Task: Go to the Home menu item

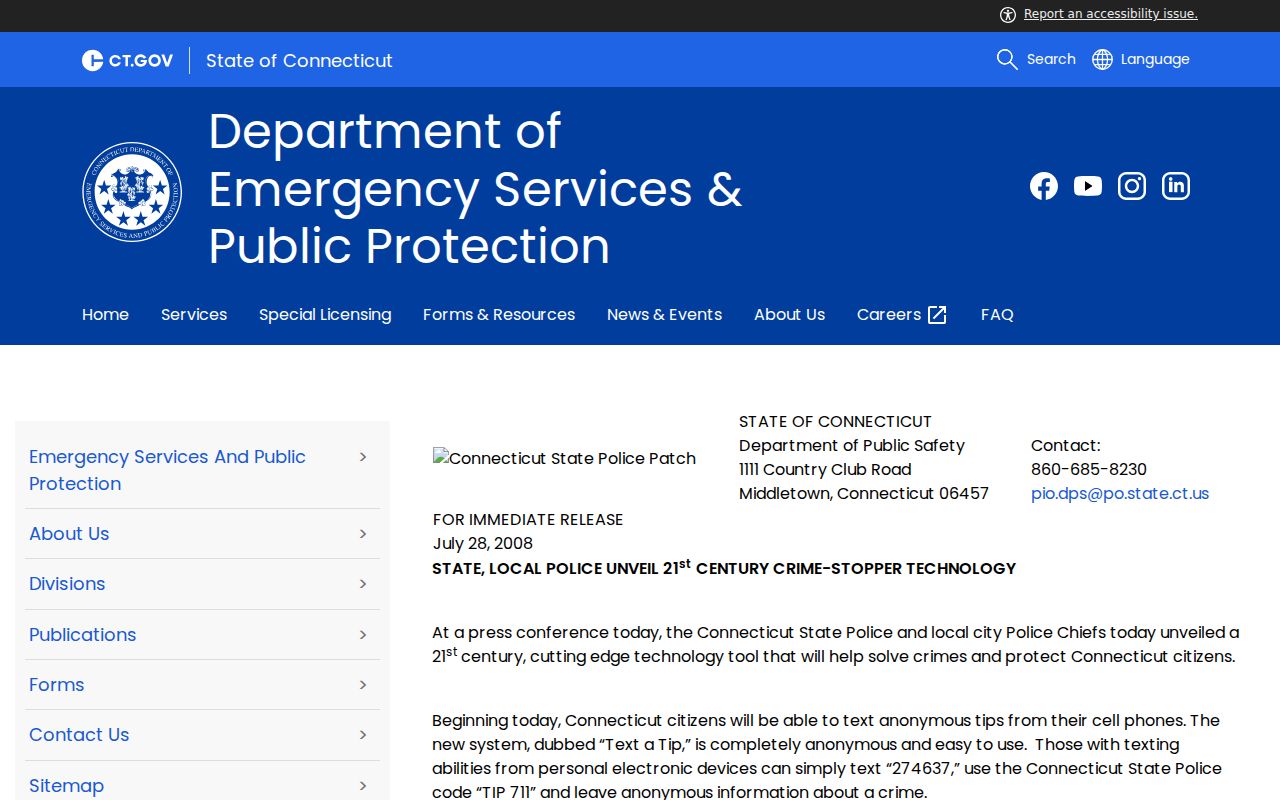Action: [x=105, y=314]
